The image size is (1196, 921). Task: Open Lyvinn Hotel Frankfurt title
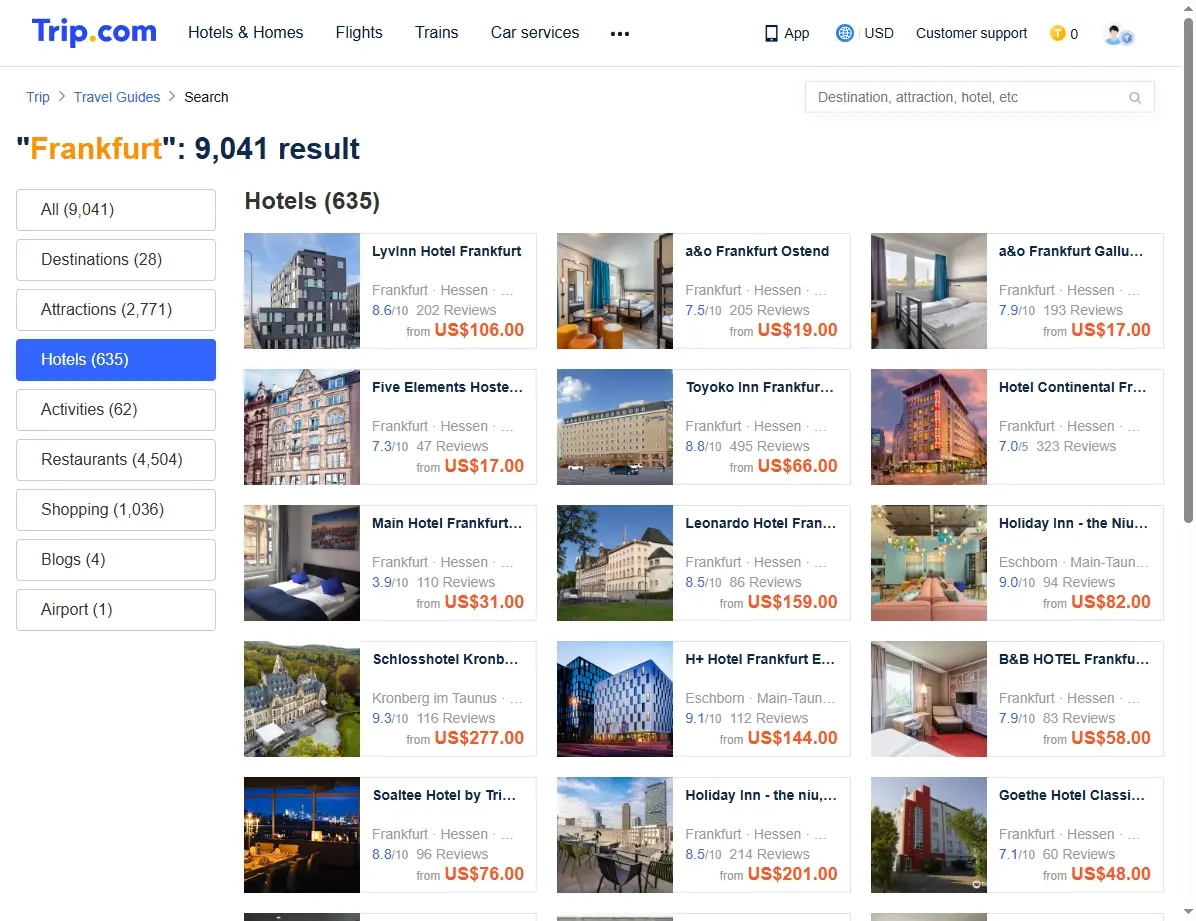pos(446,251)
